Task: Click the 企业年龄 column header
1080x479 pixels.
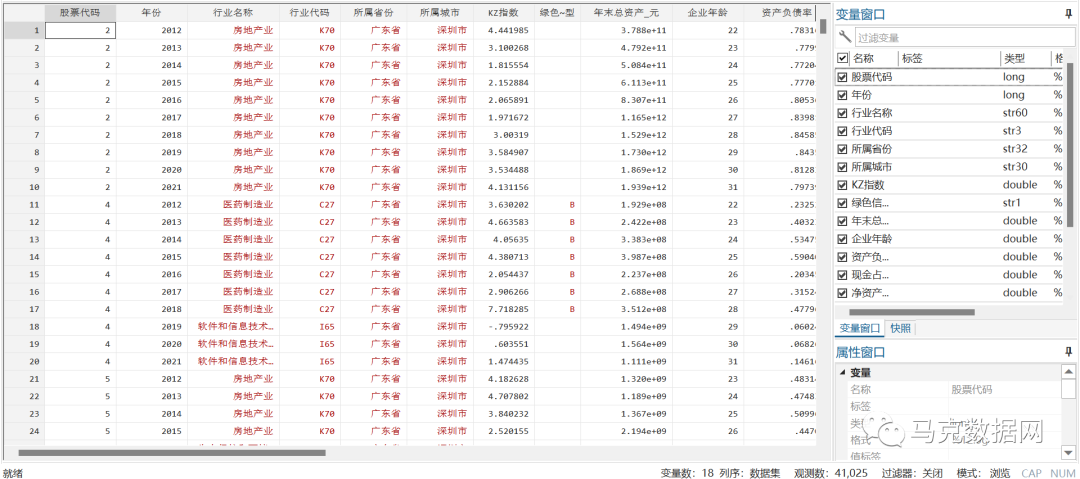Action: pos(706,12)
